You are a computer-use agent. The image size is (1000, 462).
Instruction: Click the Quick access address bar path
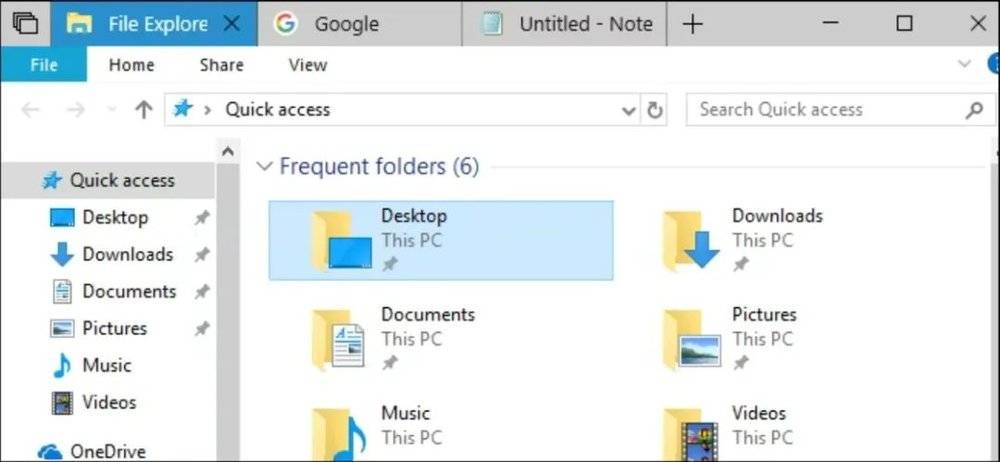point(277,109)
